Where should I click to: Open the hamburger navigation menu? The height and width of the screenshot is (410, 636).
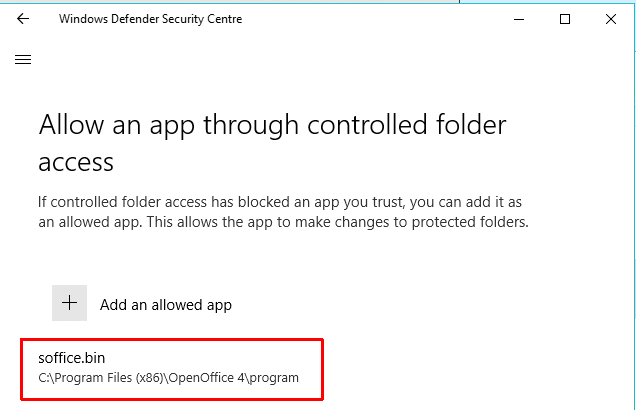[x=23, y=59]
